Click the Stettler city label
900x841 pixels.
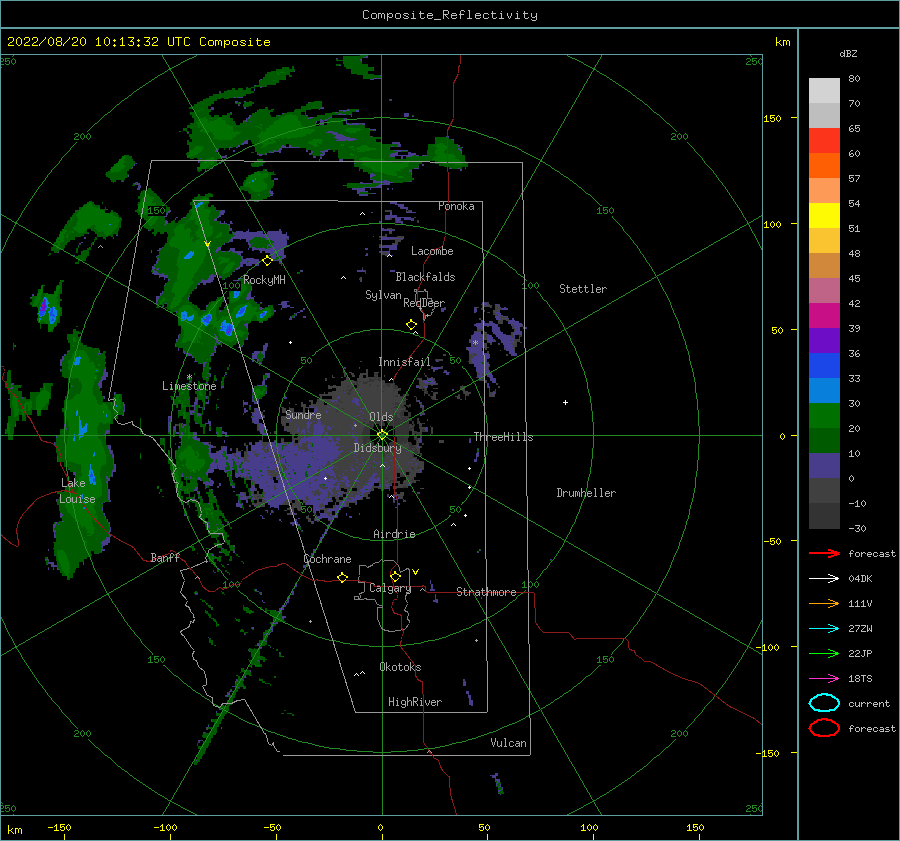[x=583, y=289]
